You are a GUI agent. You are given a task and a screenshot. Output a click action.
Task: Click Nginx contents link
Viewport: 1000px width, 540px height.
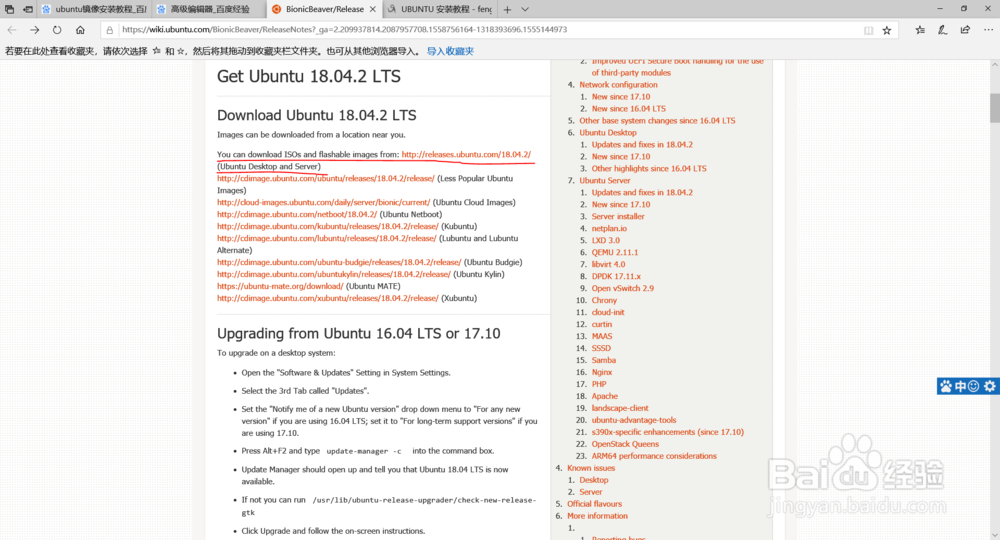tap(601, 372)
